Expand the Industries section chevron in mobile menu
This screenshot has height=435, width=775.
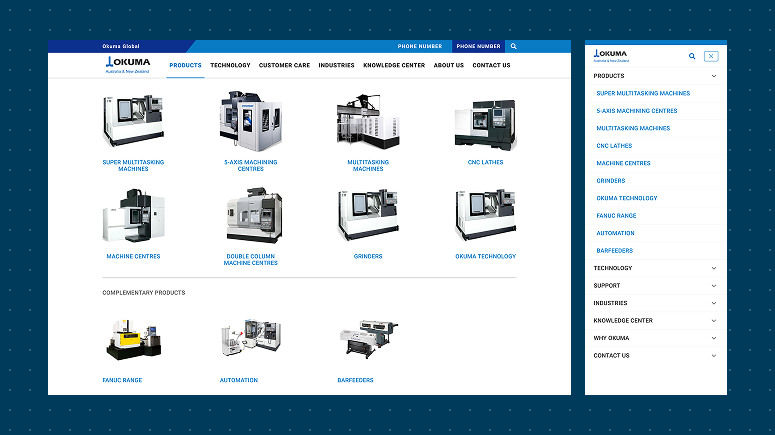[x=714, y=303]
